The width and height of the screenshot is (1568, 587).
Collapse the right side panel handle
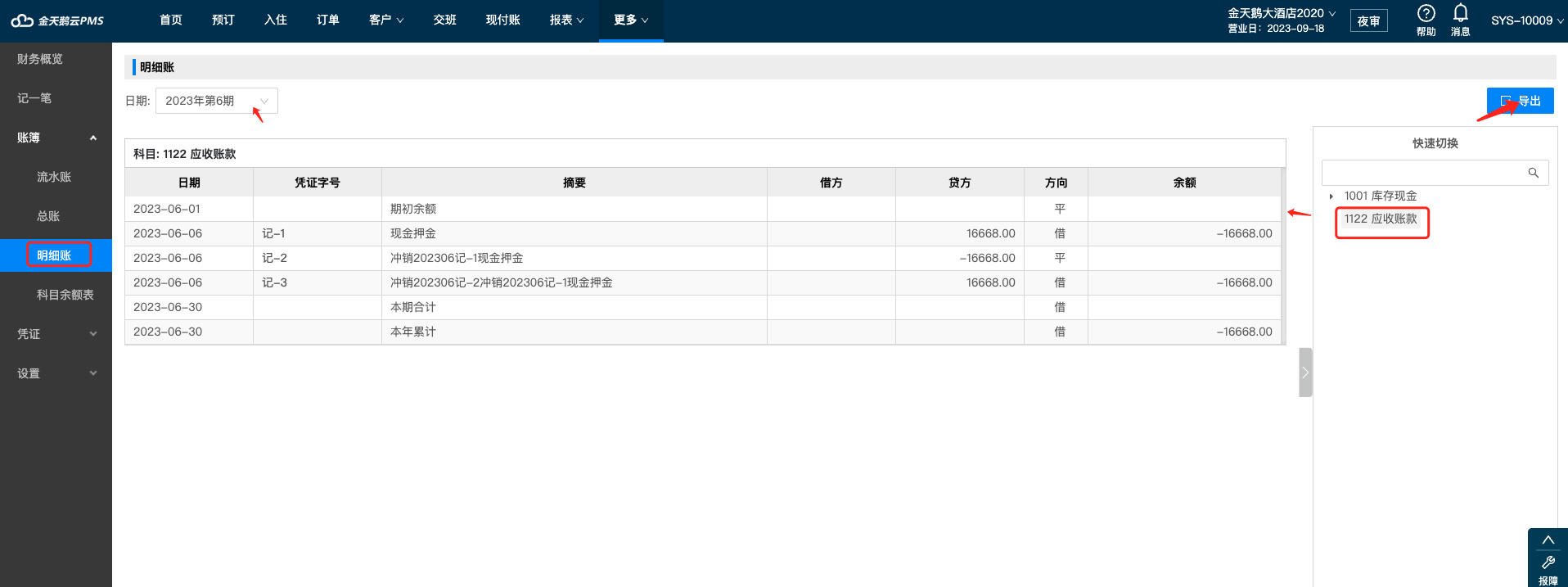click(1305, 373)
